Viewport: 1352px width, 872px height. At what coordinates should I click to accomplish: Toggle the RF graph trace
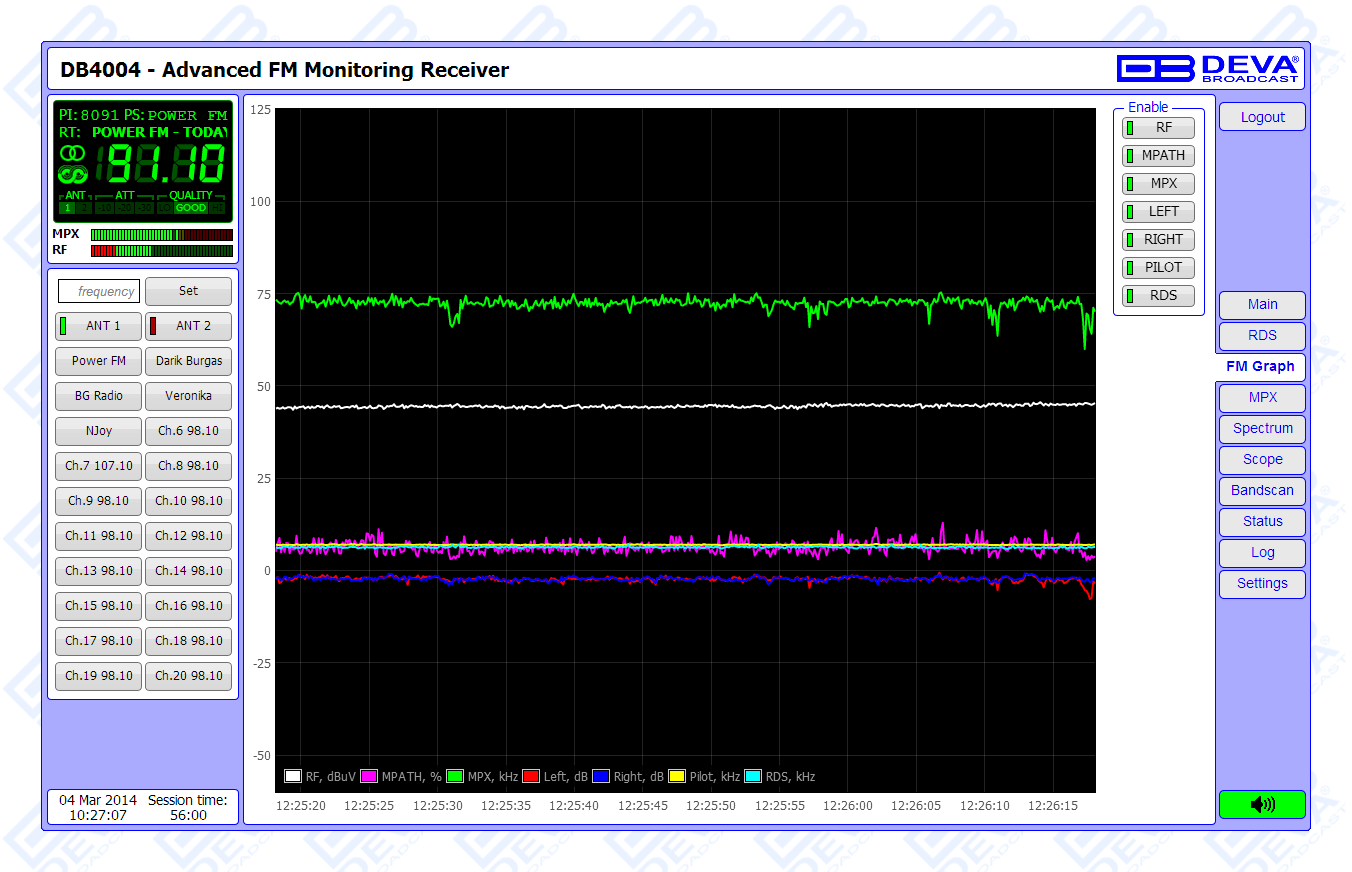point(1158,128)
